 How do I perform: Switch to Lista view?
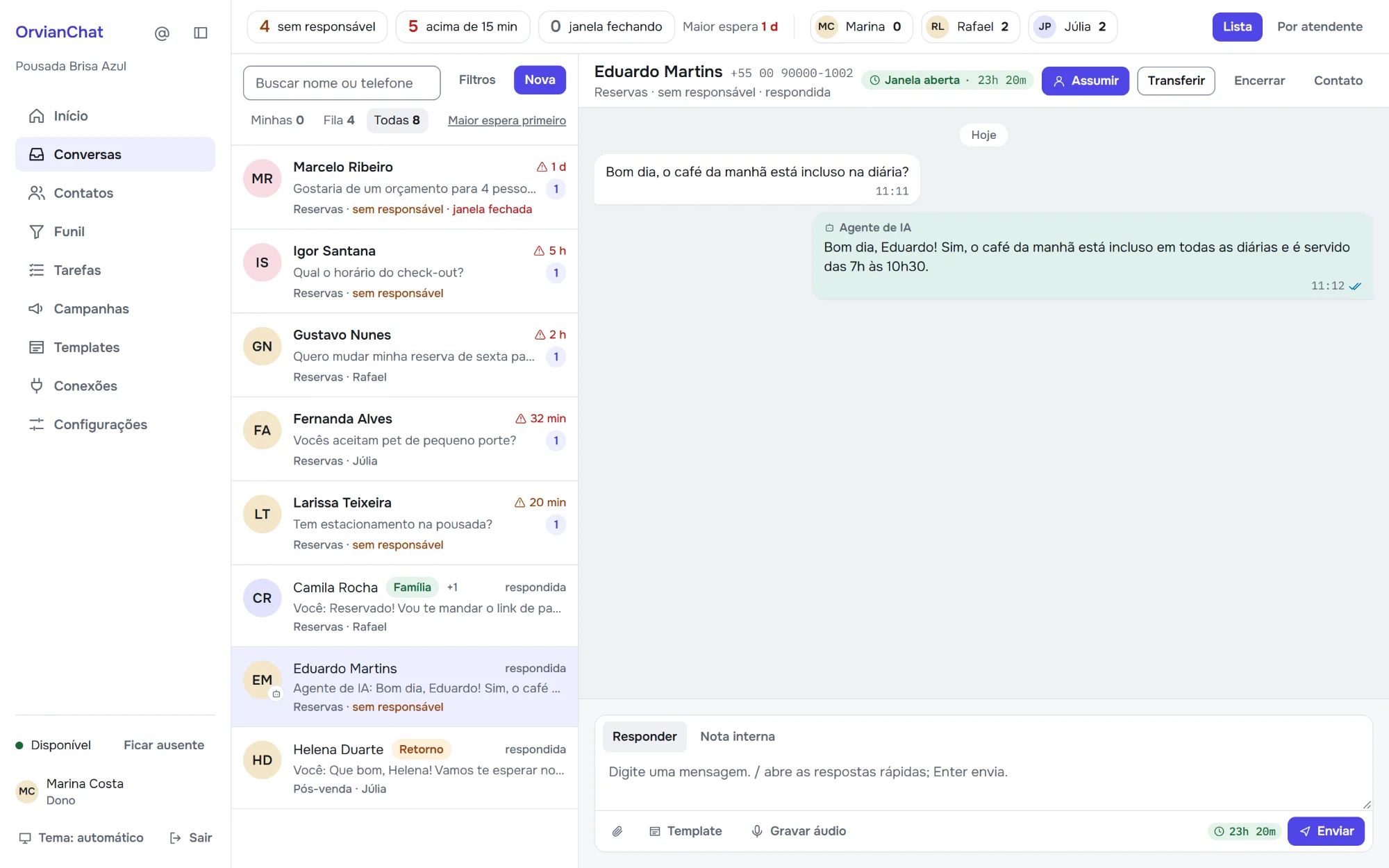tap(1237, 27)
